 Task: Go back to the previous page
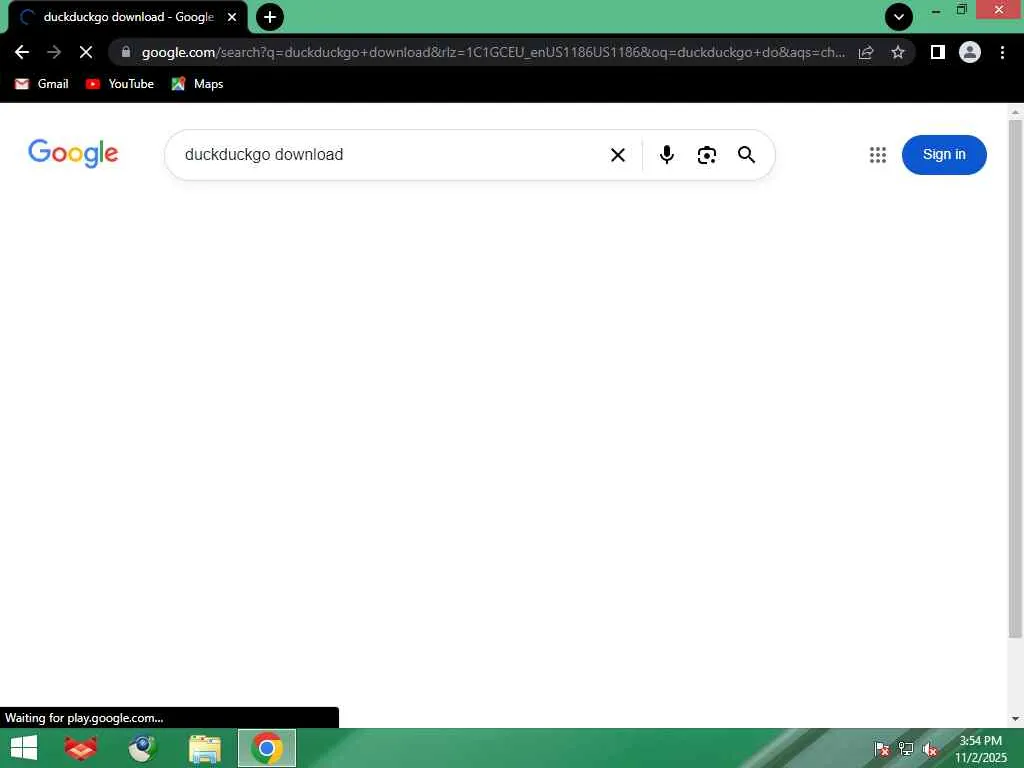(22, 52)
